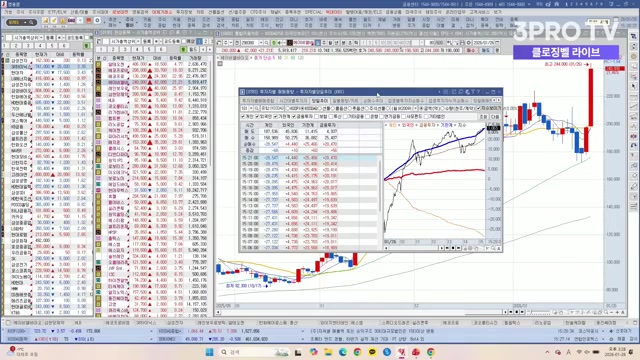The image size is (640, 360).
Task: Click the yellow chart icon in top toolbar
Action: coord(45,20)
